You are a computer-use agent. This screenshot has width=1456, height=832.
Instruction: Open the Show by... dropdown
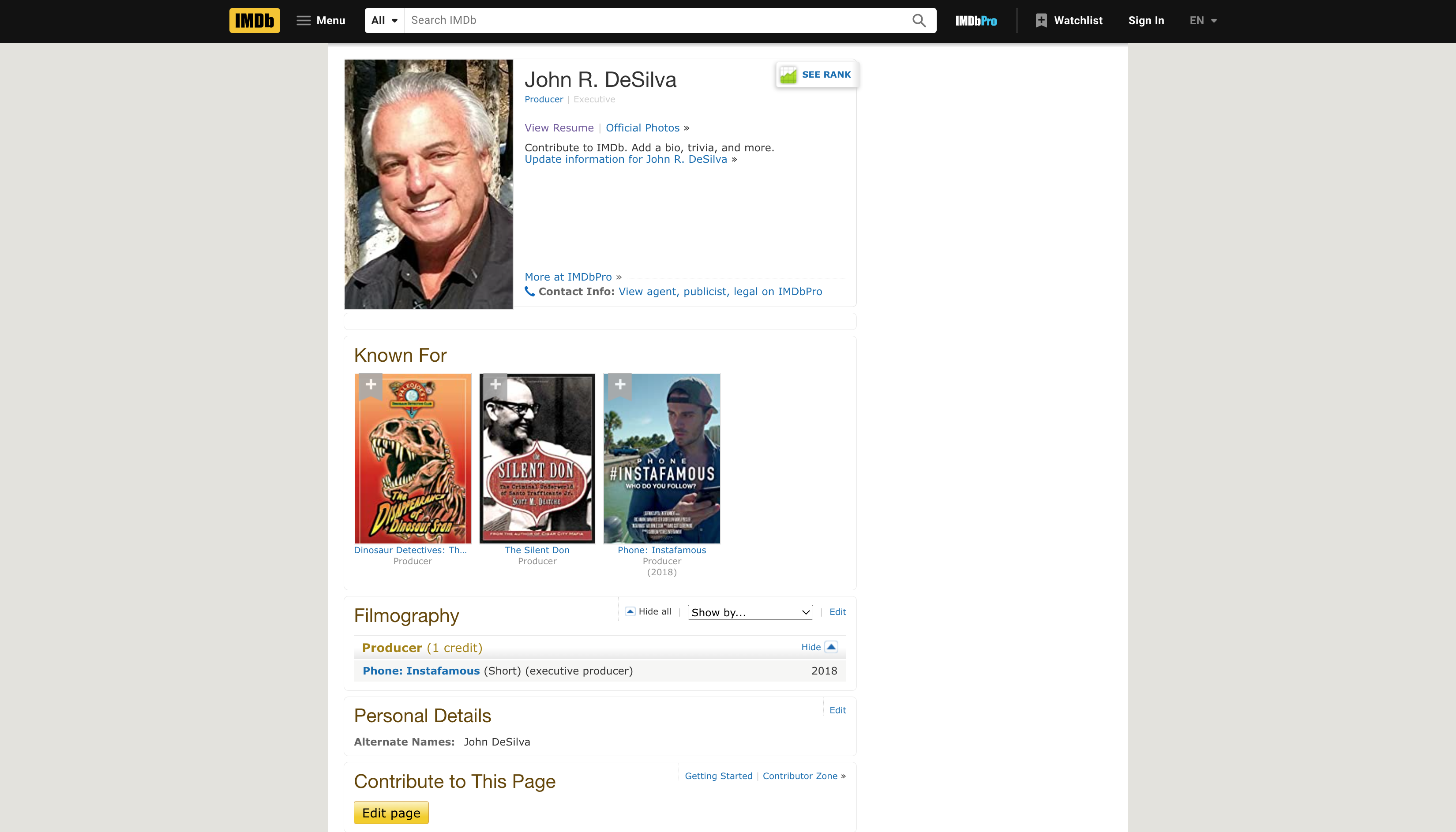click(750, 613)
